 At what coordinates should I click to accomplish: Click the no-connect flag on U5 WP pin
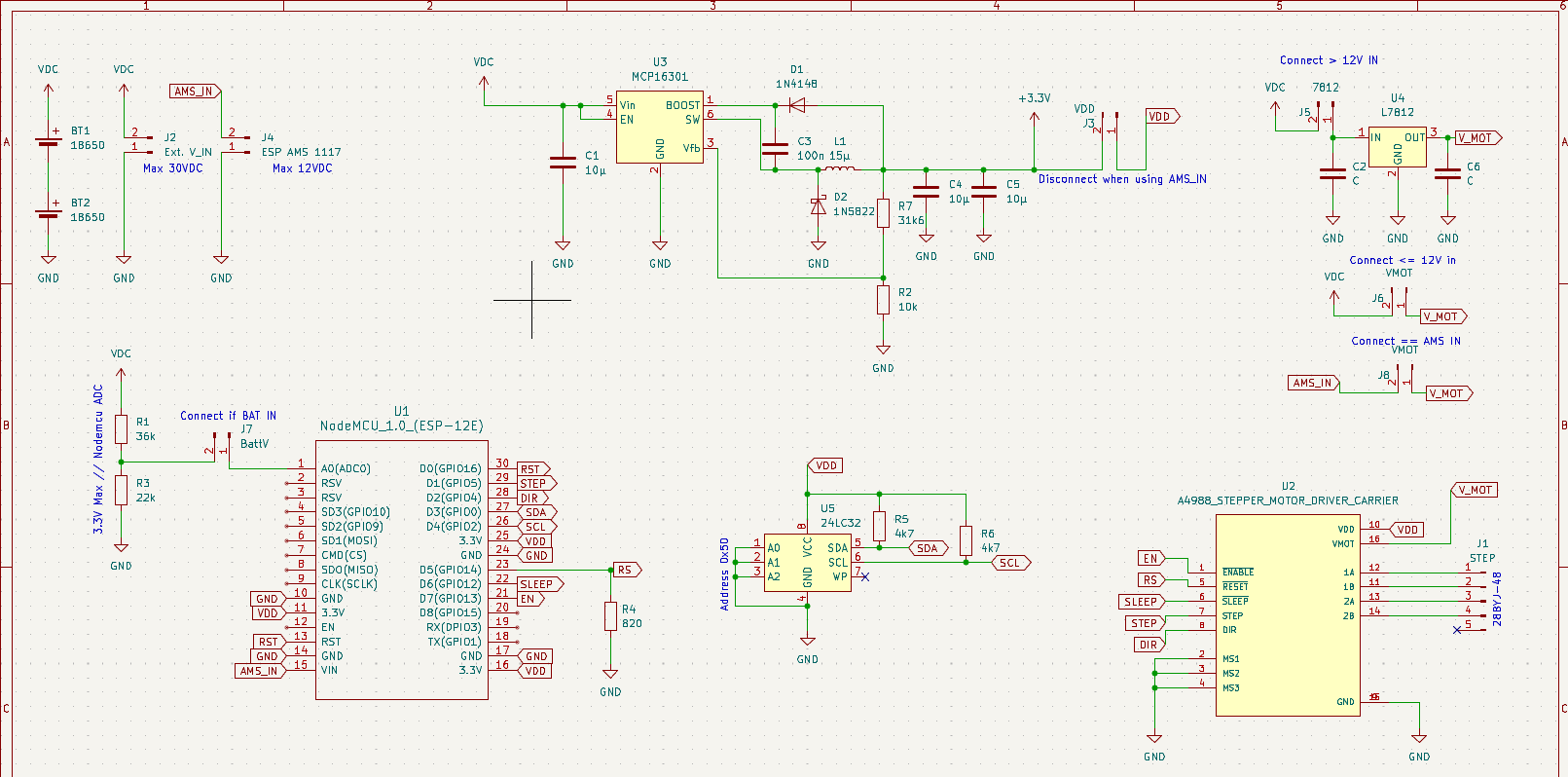[x=865, y=577]
